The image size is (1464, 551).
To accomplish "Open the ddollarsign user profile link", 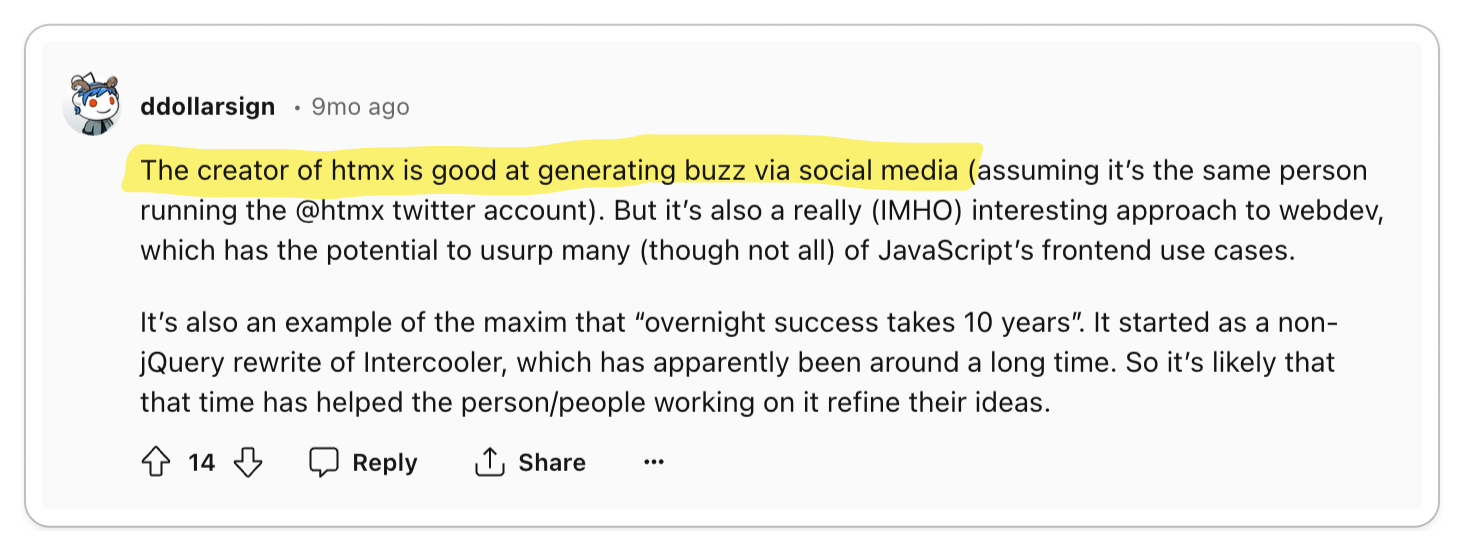I will click(x=208, y=106).
